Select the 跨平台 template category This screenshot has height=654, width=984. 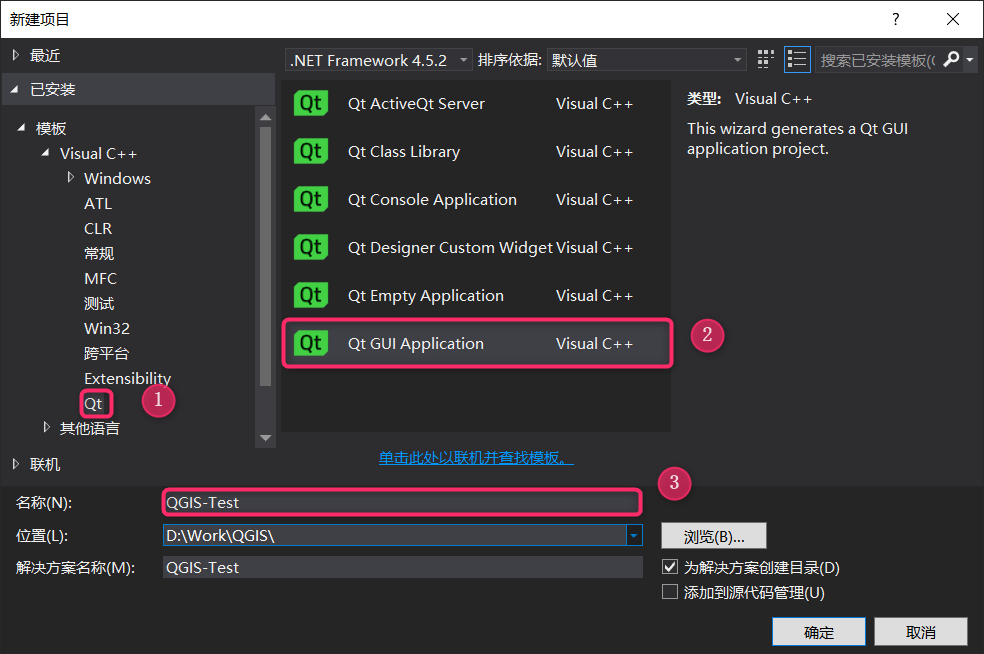[x=106, y=353]
